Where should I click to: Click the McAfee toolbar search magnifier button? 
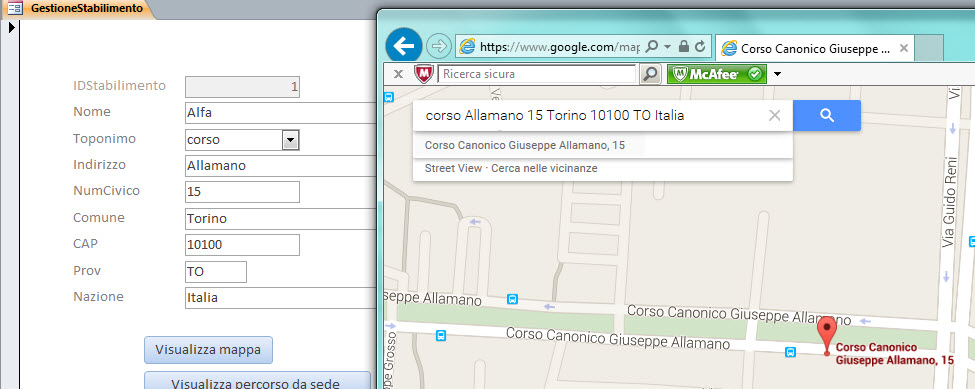649,75
